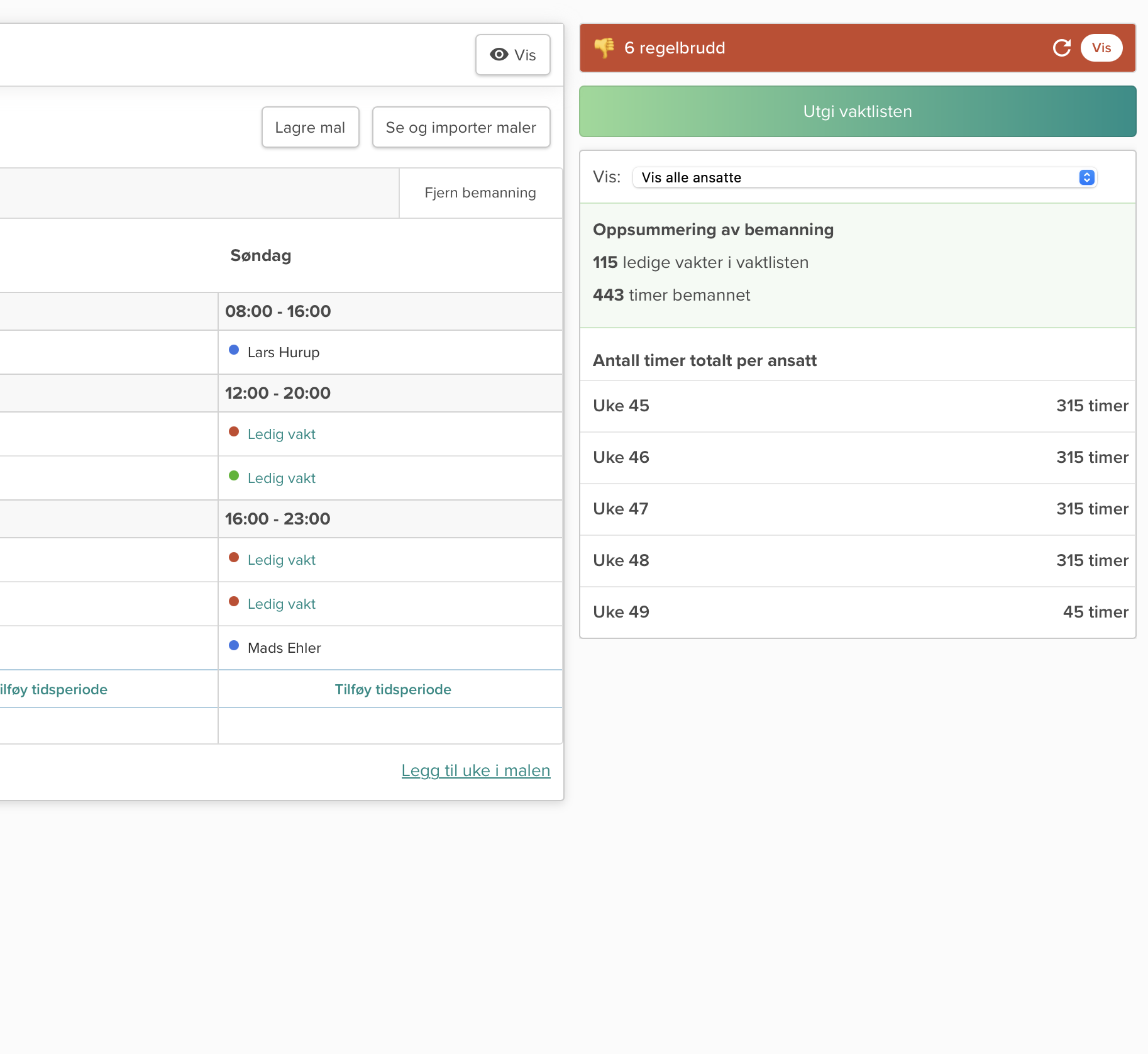This screenshot has width=1148, height=1054.
Task: Click green dot in 12:00 - 20:00 shift
Action: pyautogui.click(x=234, y=475)
